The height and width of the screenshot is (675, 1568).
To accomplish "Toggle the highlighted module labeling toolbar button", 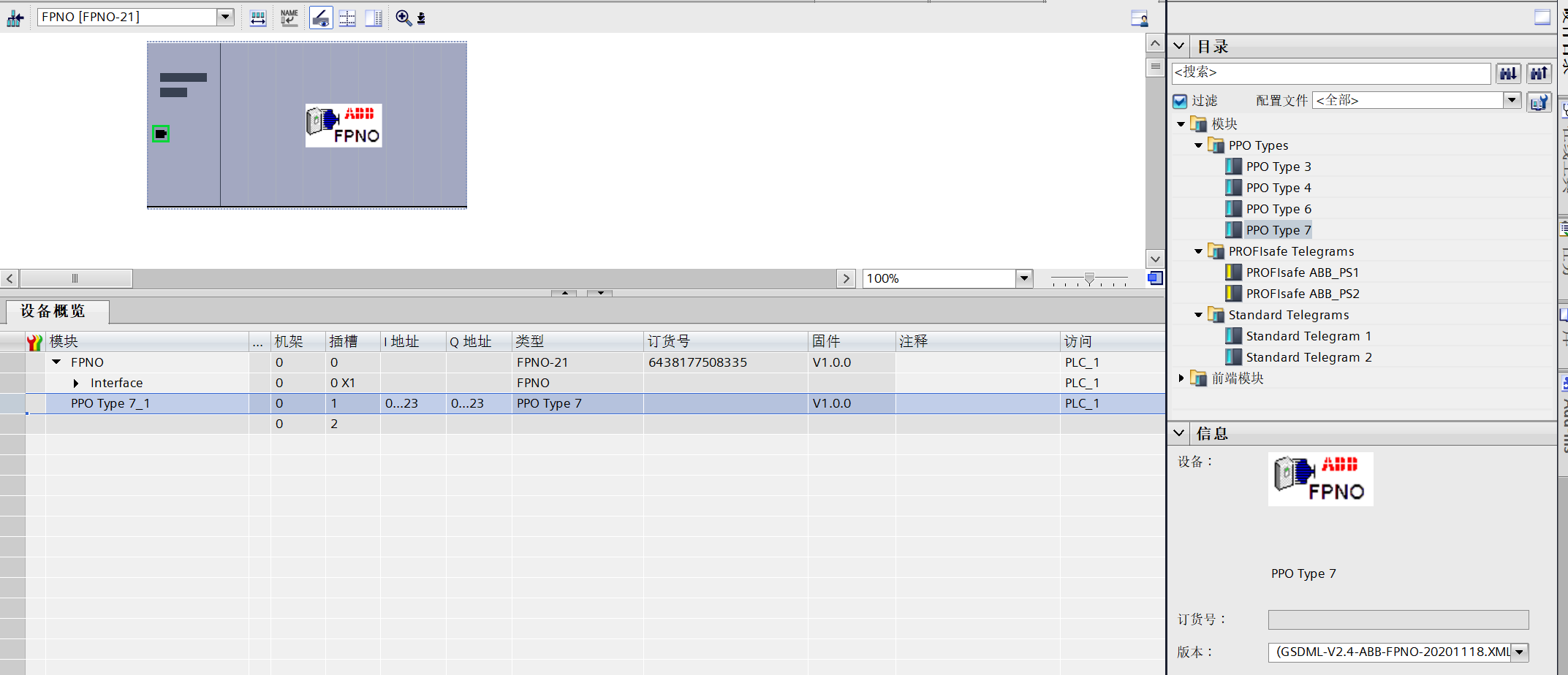I will [x=321, y=18].
